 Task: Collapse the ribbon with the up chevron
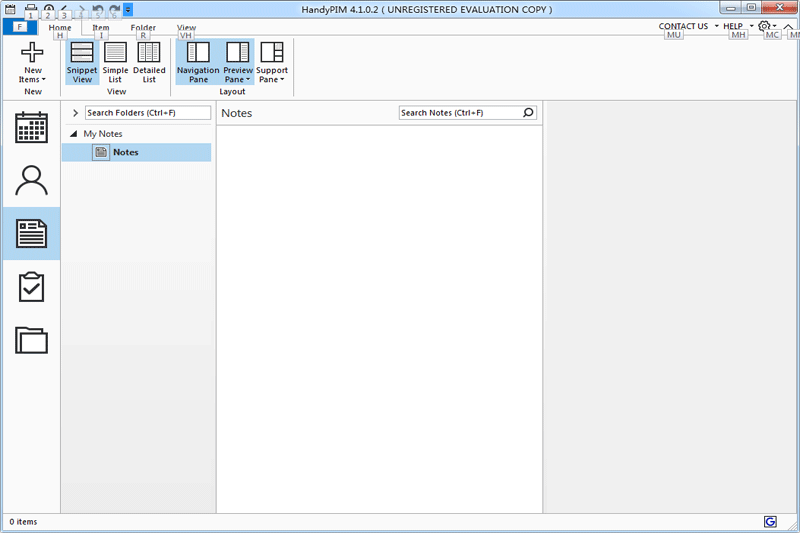point(788,26)
